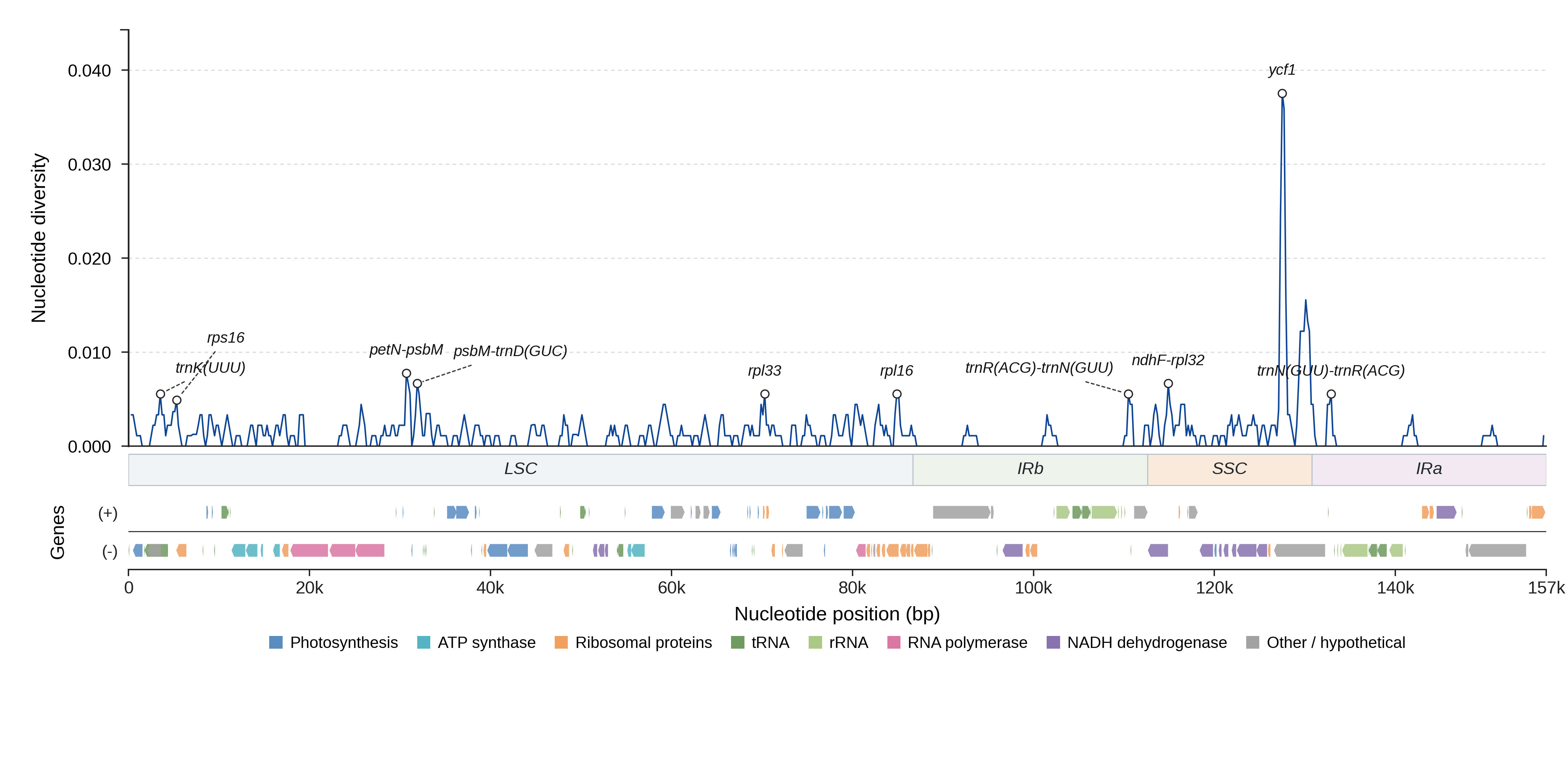1568x763 pixels.
Task: Click the ycf1 peak marker circle
Action: point(1282,94)
